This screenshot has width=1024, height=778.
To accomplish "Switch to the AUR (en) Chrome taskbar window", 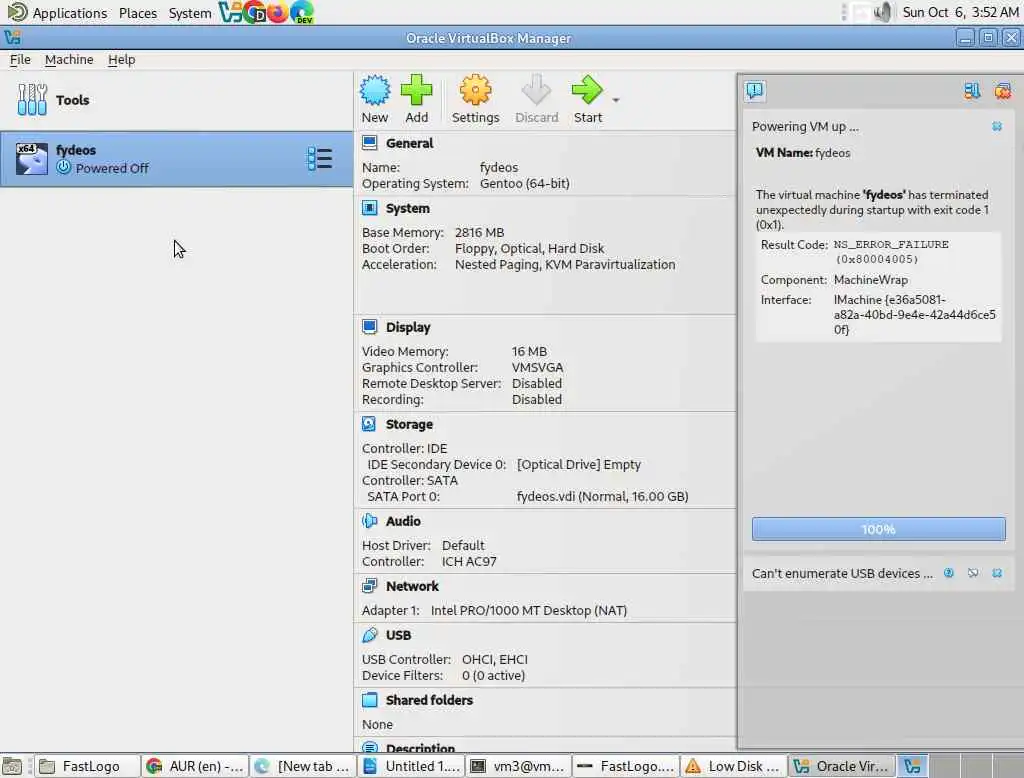I will click(x=195, y=766).
